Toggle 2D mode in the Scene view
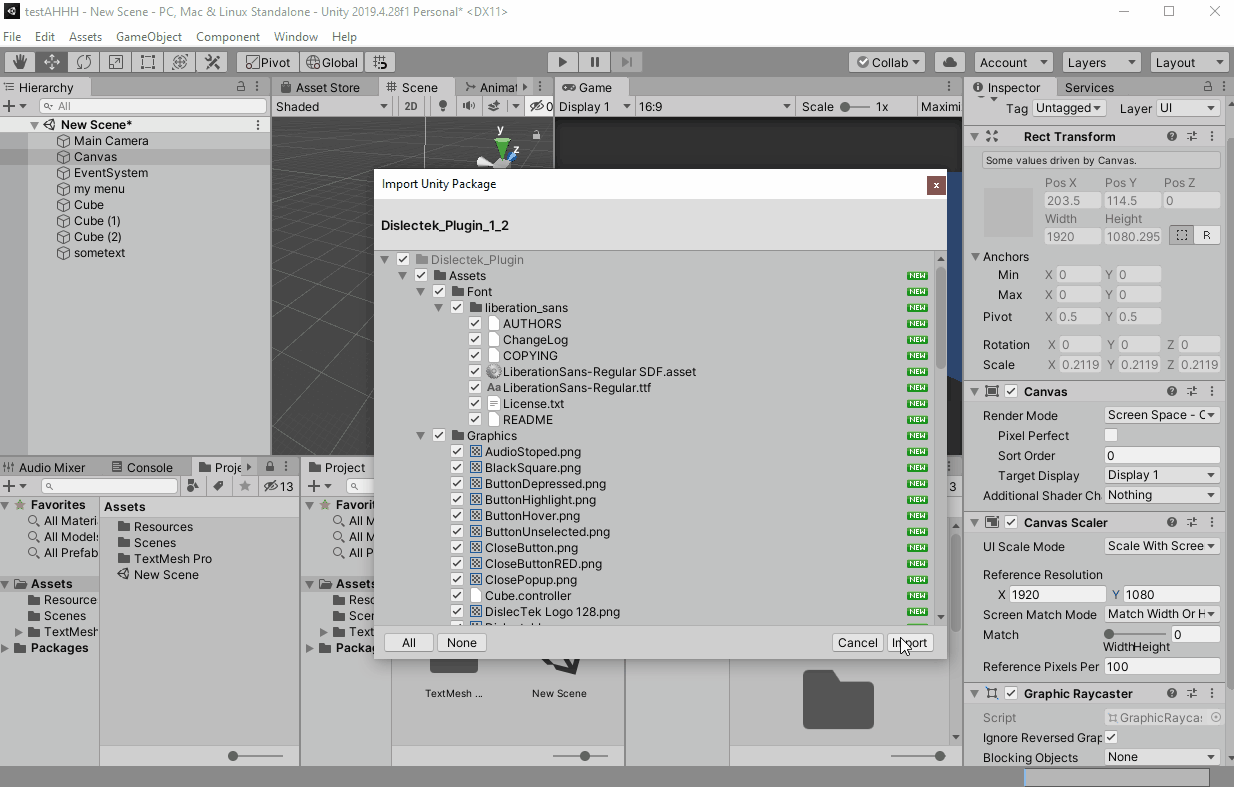 tap(411, 106)
